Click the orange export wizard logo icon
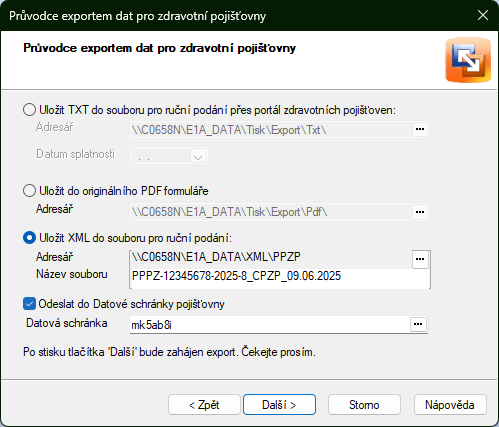The width and height of the screenshot is (499, 427). tap(468, 60)
